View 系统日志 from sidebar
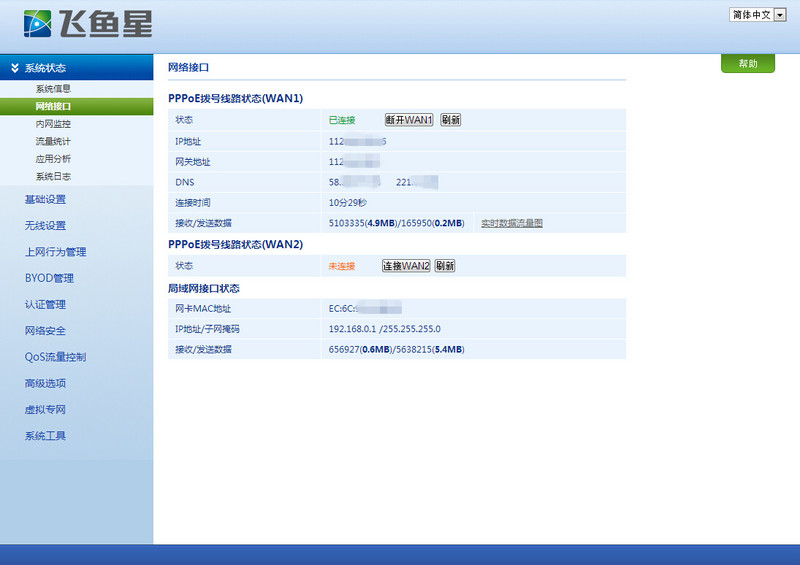800x565 pixels. [x=53, y=177]
